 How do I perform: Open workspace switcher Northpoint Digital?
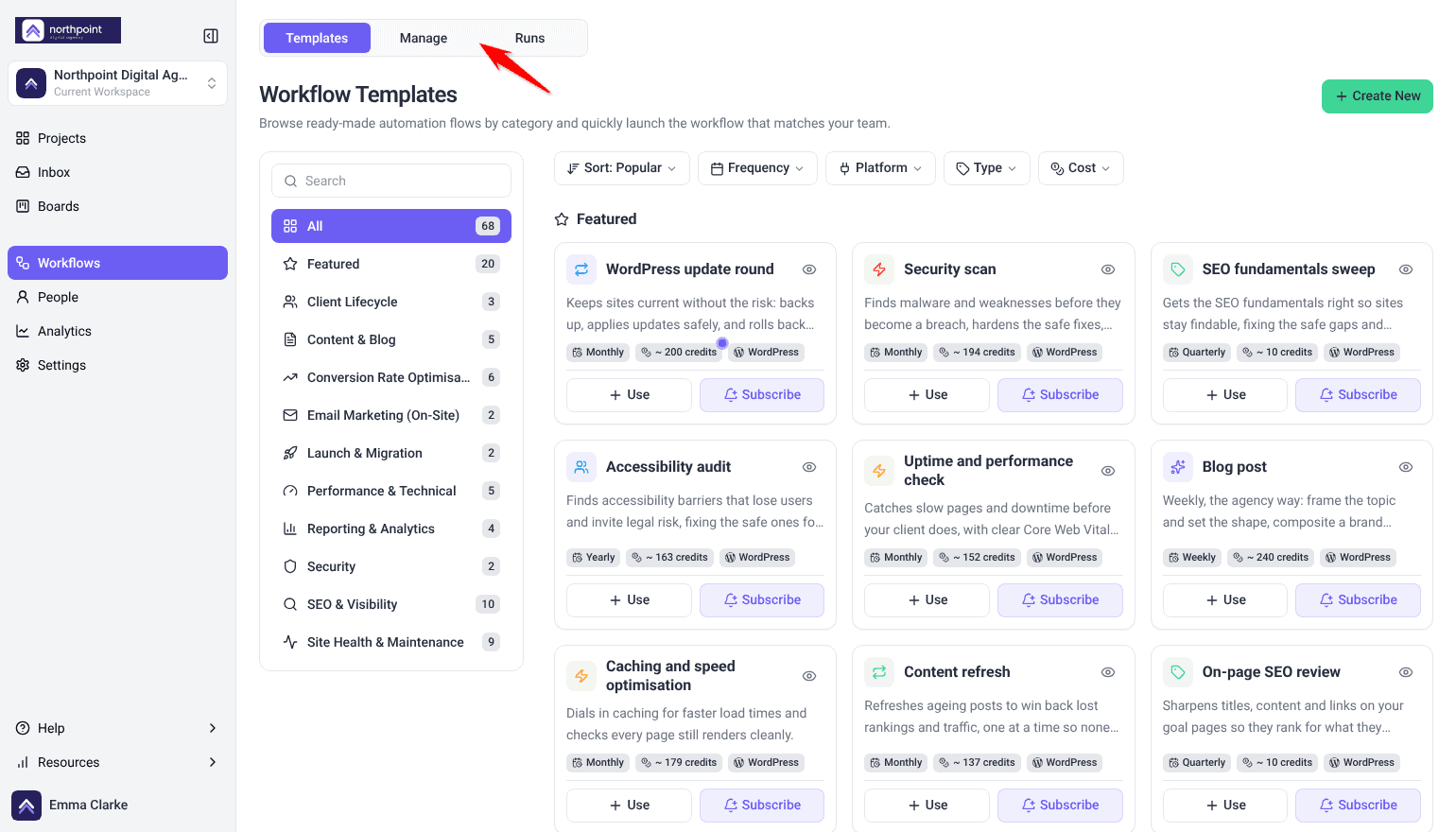[x=117, y=83]
